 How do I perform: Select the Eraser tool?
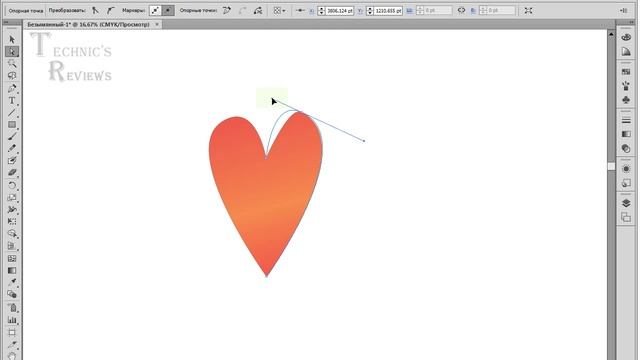(x=12, y=173)
